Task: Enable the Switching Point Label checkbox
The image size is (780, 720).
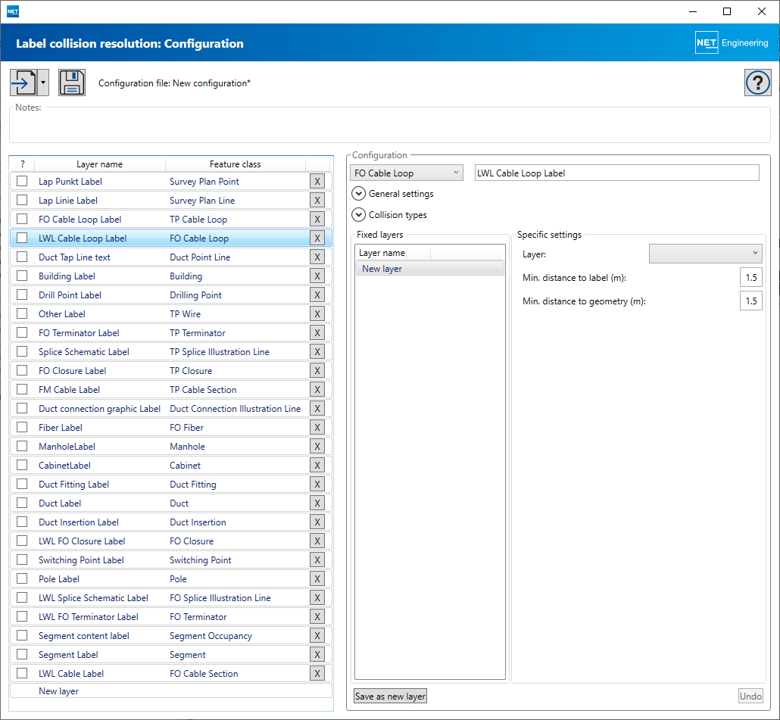Action: click(22, 559)
